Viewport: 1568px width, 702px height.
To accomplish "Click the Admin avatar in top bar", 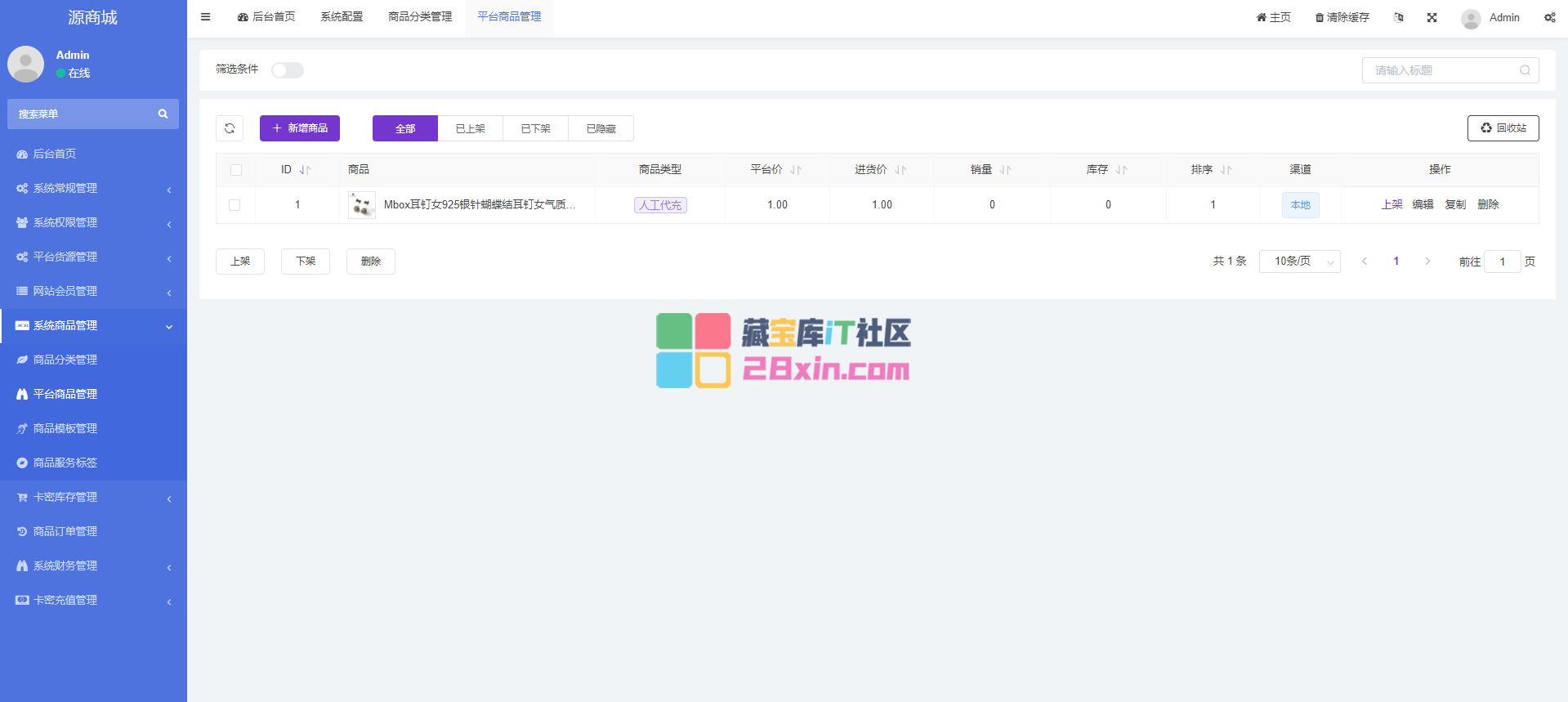I will point(1471,19).
